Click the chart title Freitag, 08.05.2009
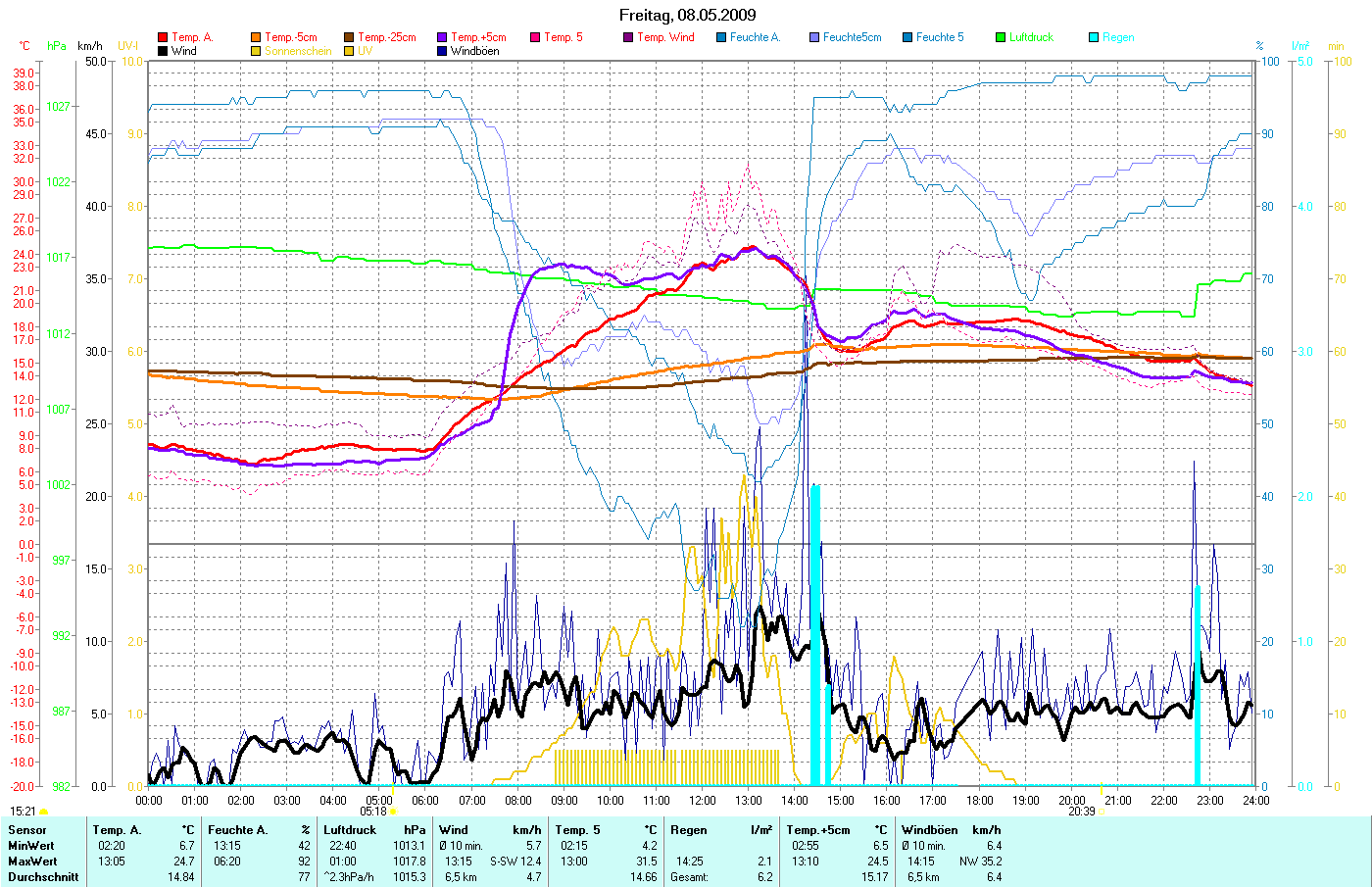 (x=687, y=15)
